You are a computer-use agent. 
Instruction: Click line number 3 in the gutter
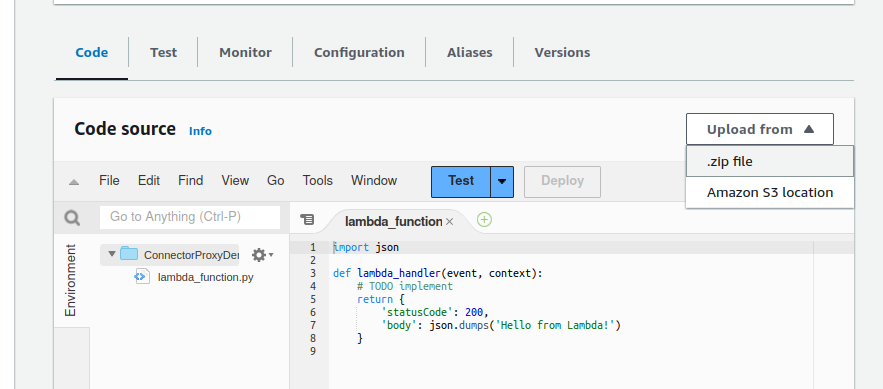pos(313,274)
